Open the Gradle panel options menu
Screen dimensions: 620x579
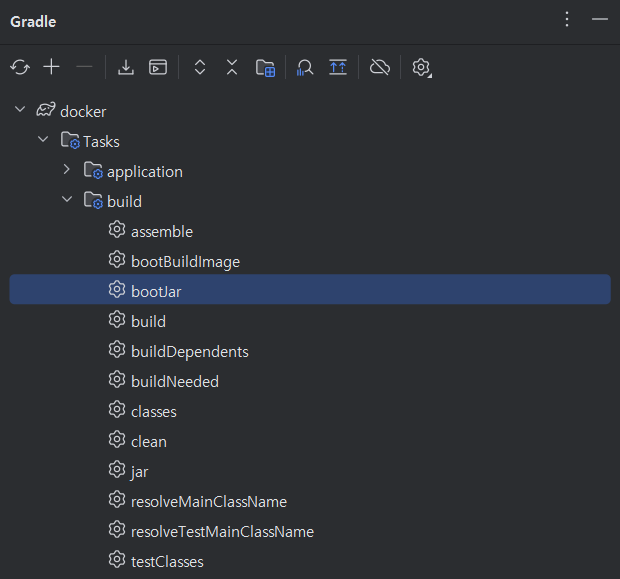[567, 19]
